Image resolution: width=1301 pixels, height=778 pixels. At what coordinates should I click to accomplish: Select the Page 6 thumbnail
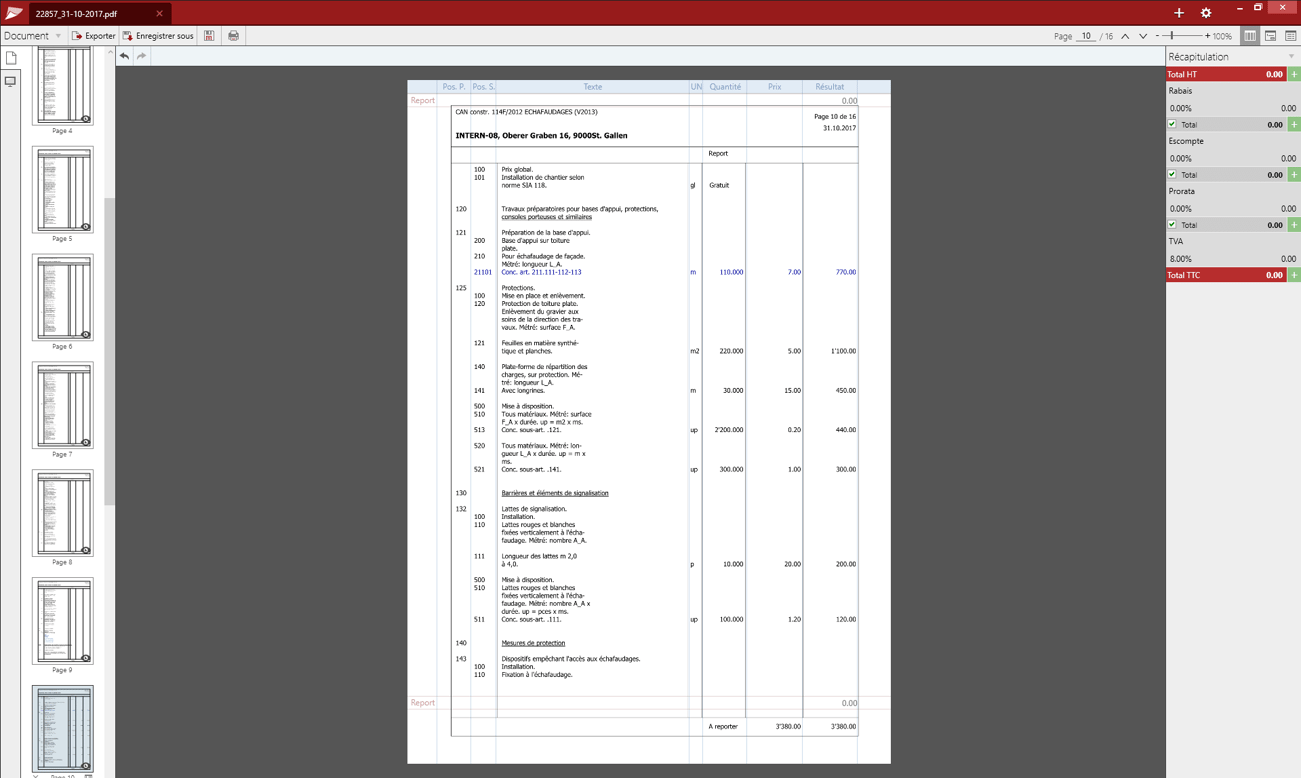pos(62,298)
